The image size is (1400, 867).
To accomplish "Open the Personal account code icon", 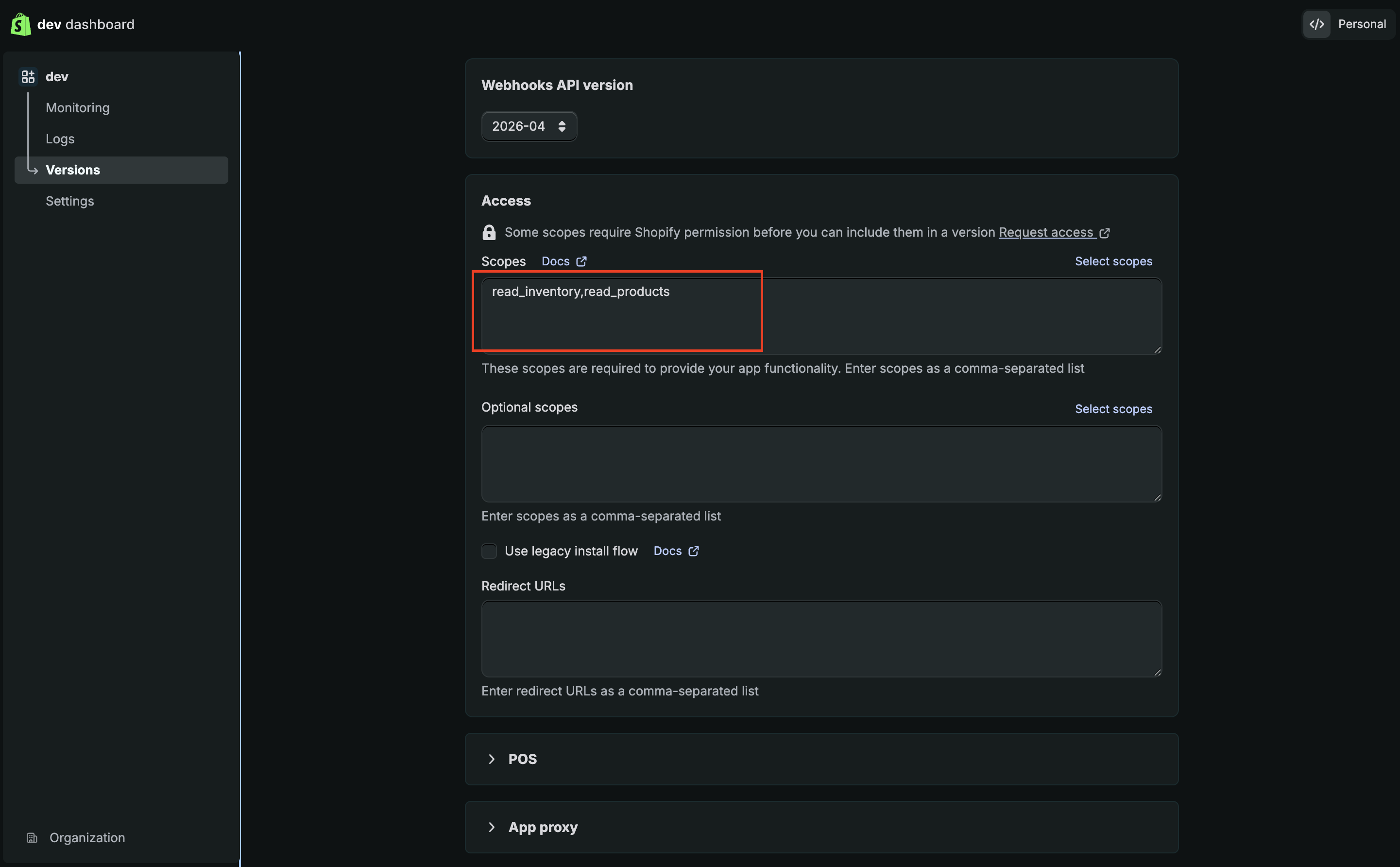I will pos(1316,24).
